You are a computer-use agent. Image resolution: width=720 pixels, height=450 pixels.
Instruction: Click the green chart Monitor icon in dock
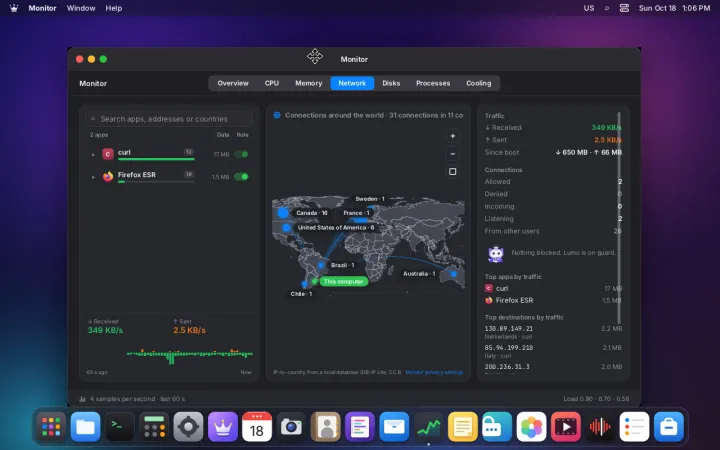click(x=428, y=427)
